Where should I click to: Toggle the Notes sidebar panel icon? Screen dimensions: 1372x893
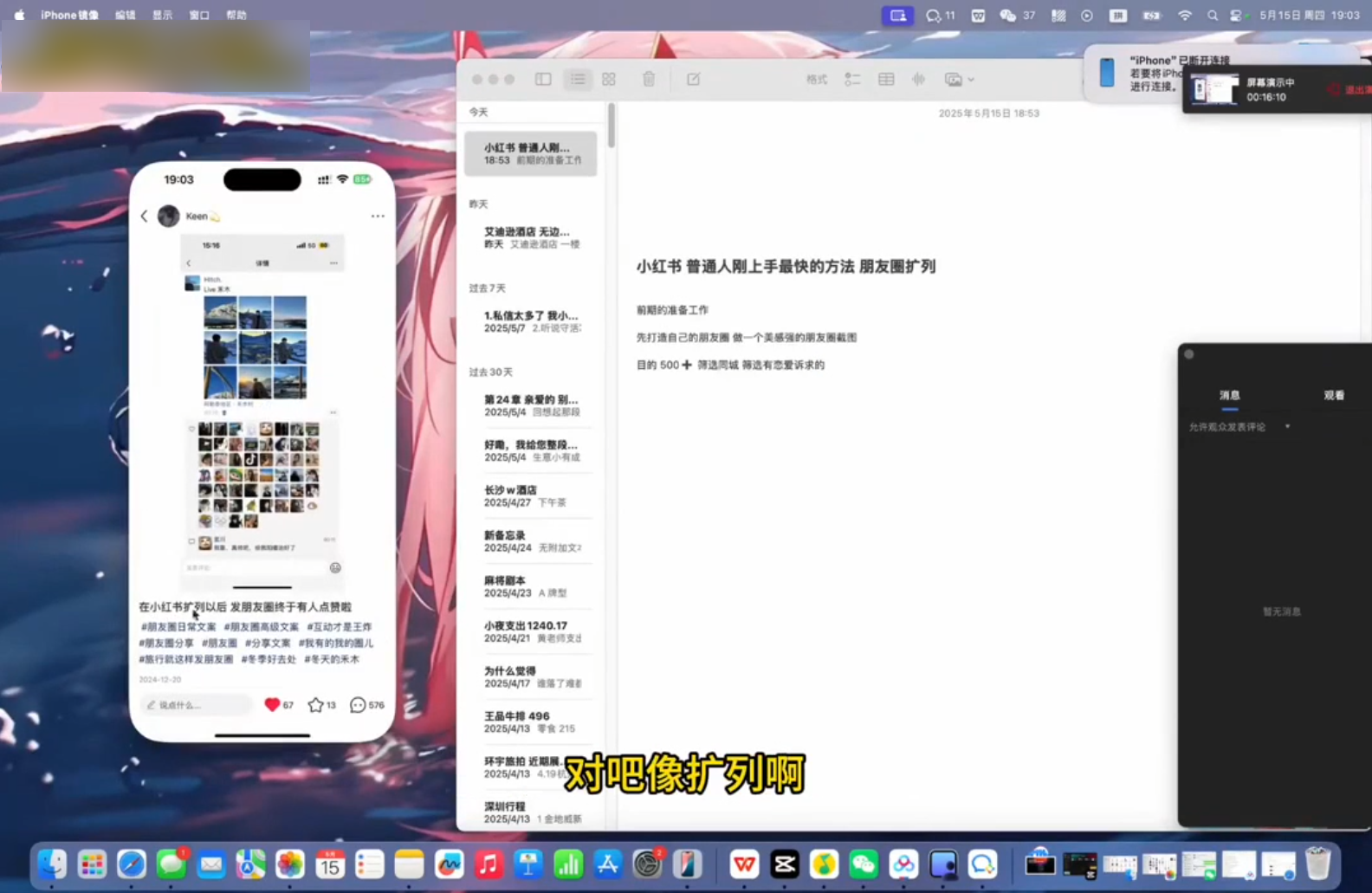point(543,79)
